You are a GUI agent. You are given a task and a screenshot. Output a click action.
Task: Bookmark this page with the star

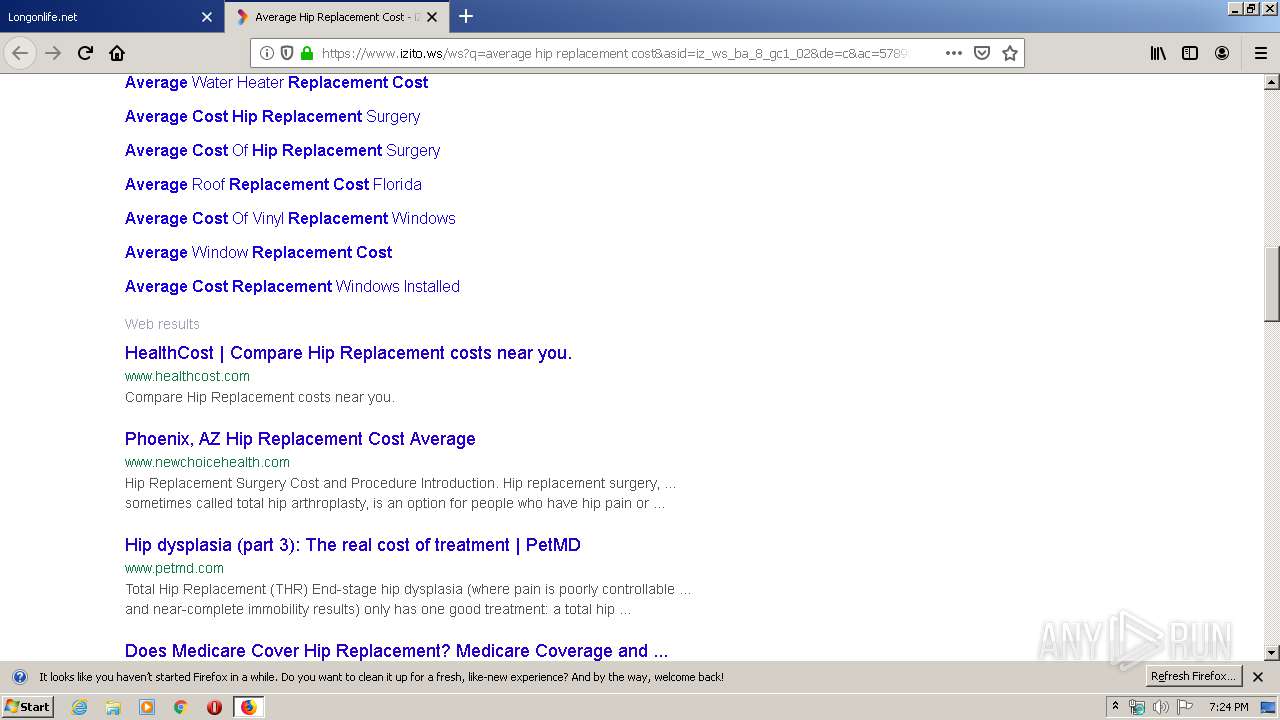(x=1010, y=53)
